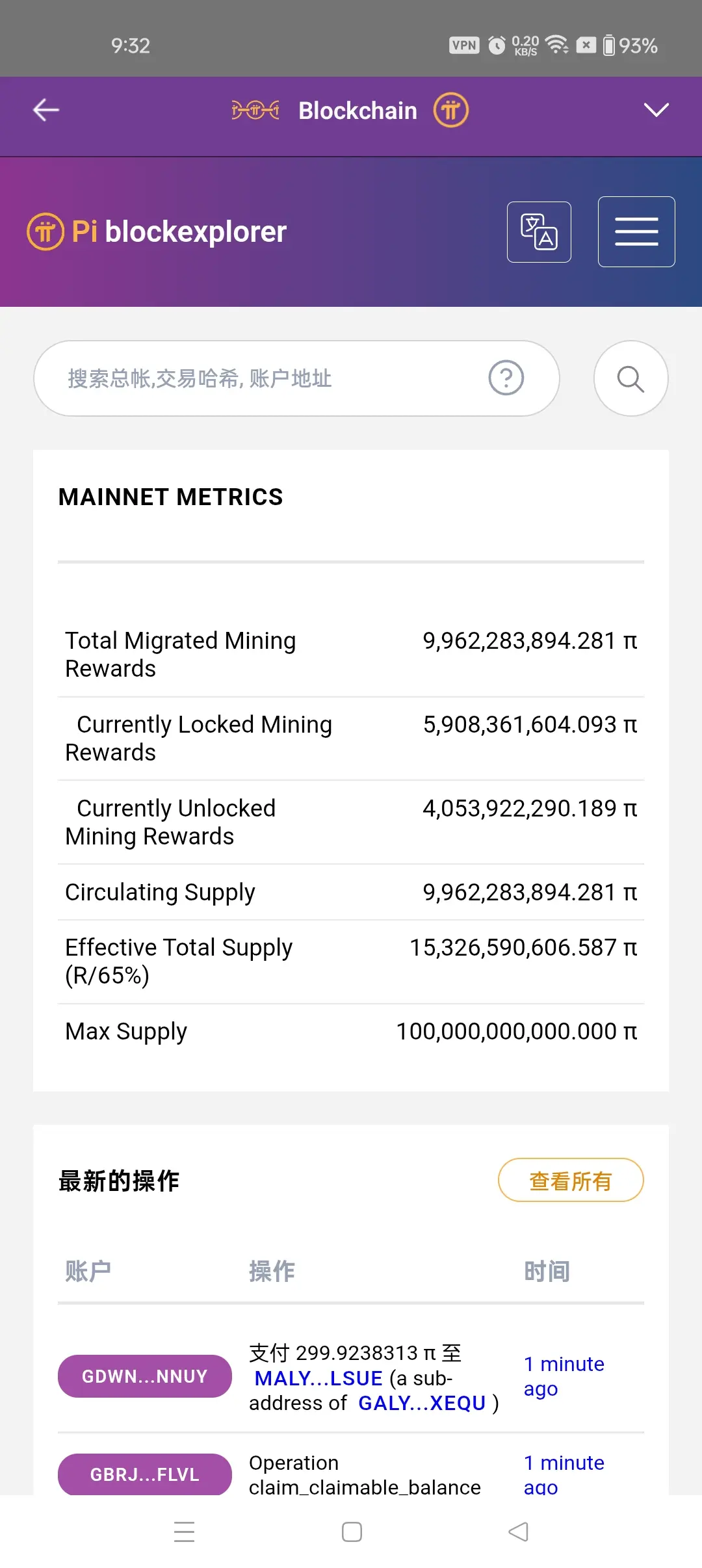Tap the 查看所有 view all button
This screenshot has height=1568, width=702.
point(570,1180)
